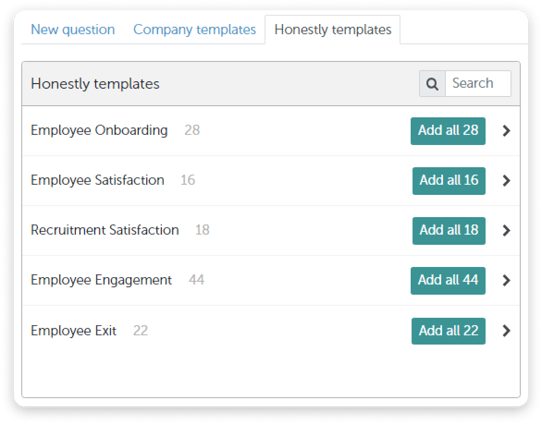Open Recruitment Satisfaction chevron arrow
Screen dimensions: 542x424
point(506,230)
